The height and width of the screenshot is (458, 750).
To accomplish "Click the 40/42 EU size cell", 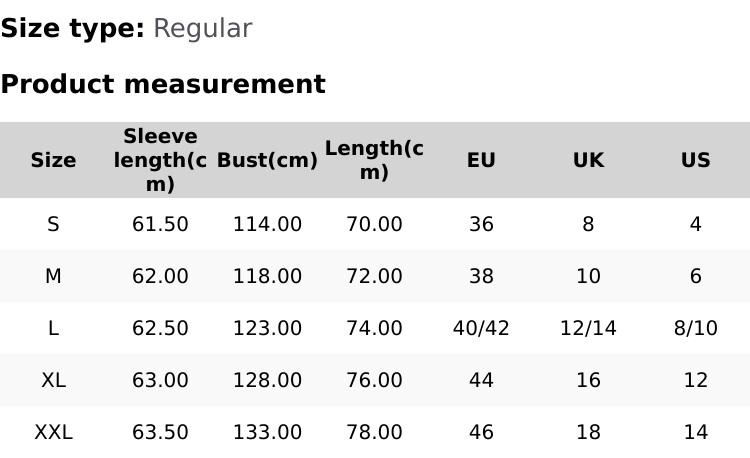I will 481,328.
